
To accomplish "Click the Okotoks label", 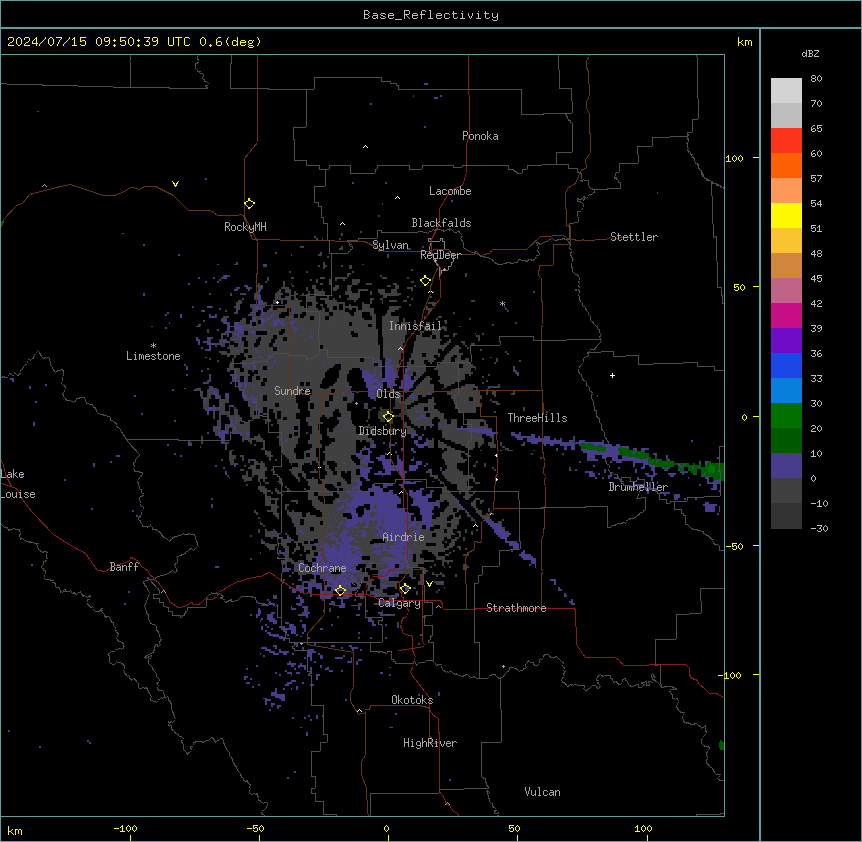I will tap(412, 700).
